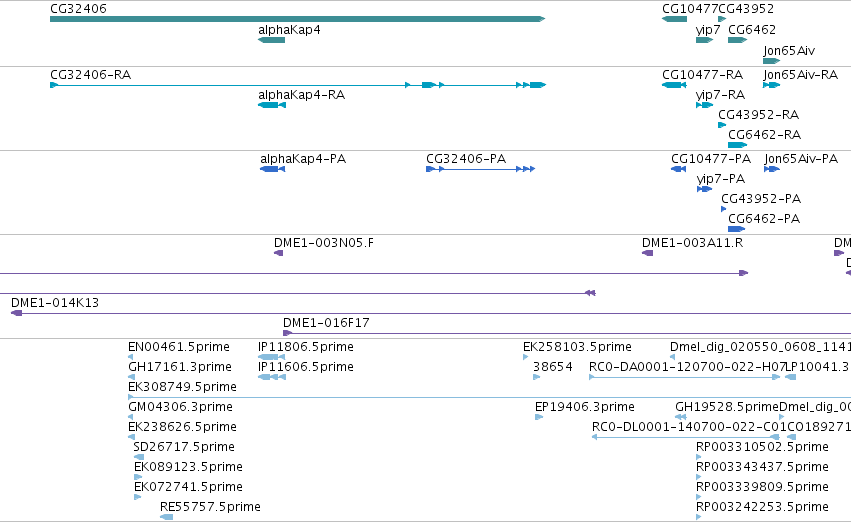
Task: Click the alphaKap4 gene arrow glyph
Action: [271, 40]
